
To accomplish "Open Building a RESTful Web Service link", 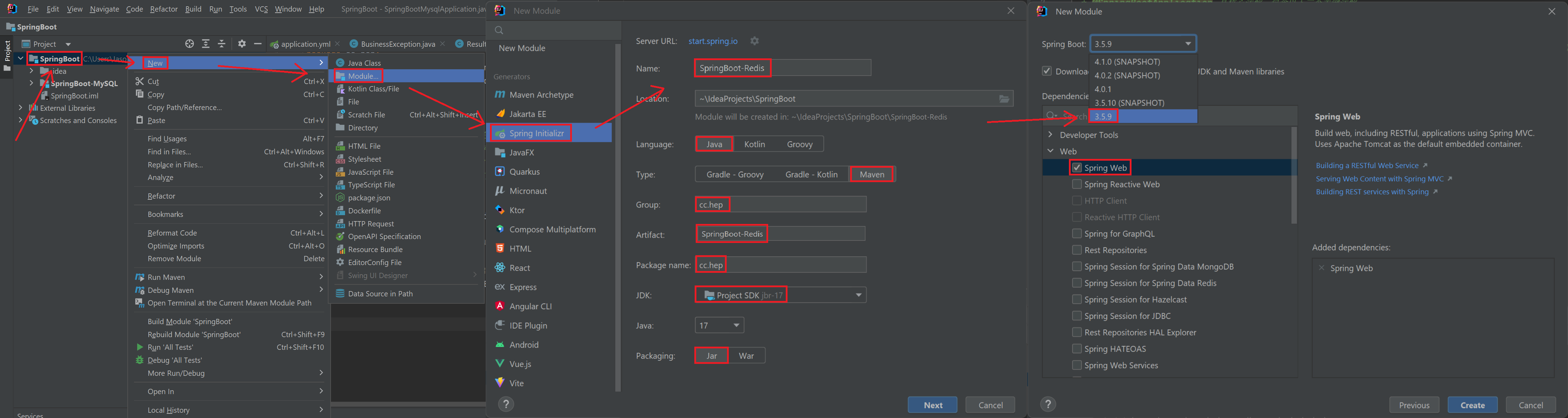I will point(1366,166).
